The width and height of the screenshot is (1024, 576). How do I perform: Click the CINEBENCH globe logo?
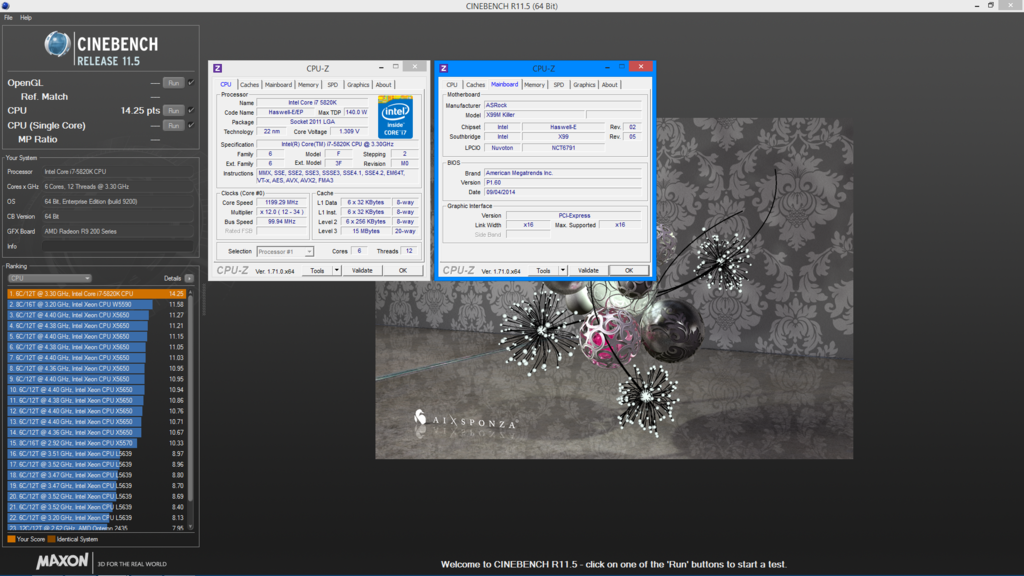(x=57, y=44)
